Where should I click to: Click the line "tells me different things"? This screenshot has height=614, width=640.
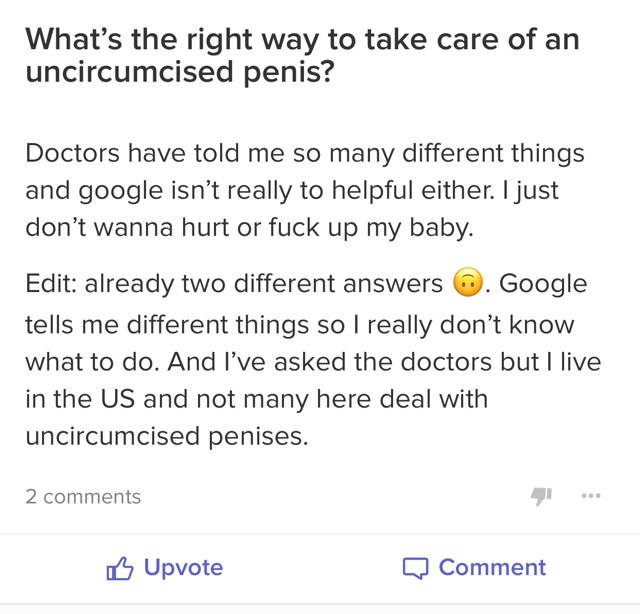point(300,325)
